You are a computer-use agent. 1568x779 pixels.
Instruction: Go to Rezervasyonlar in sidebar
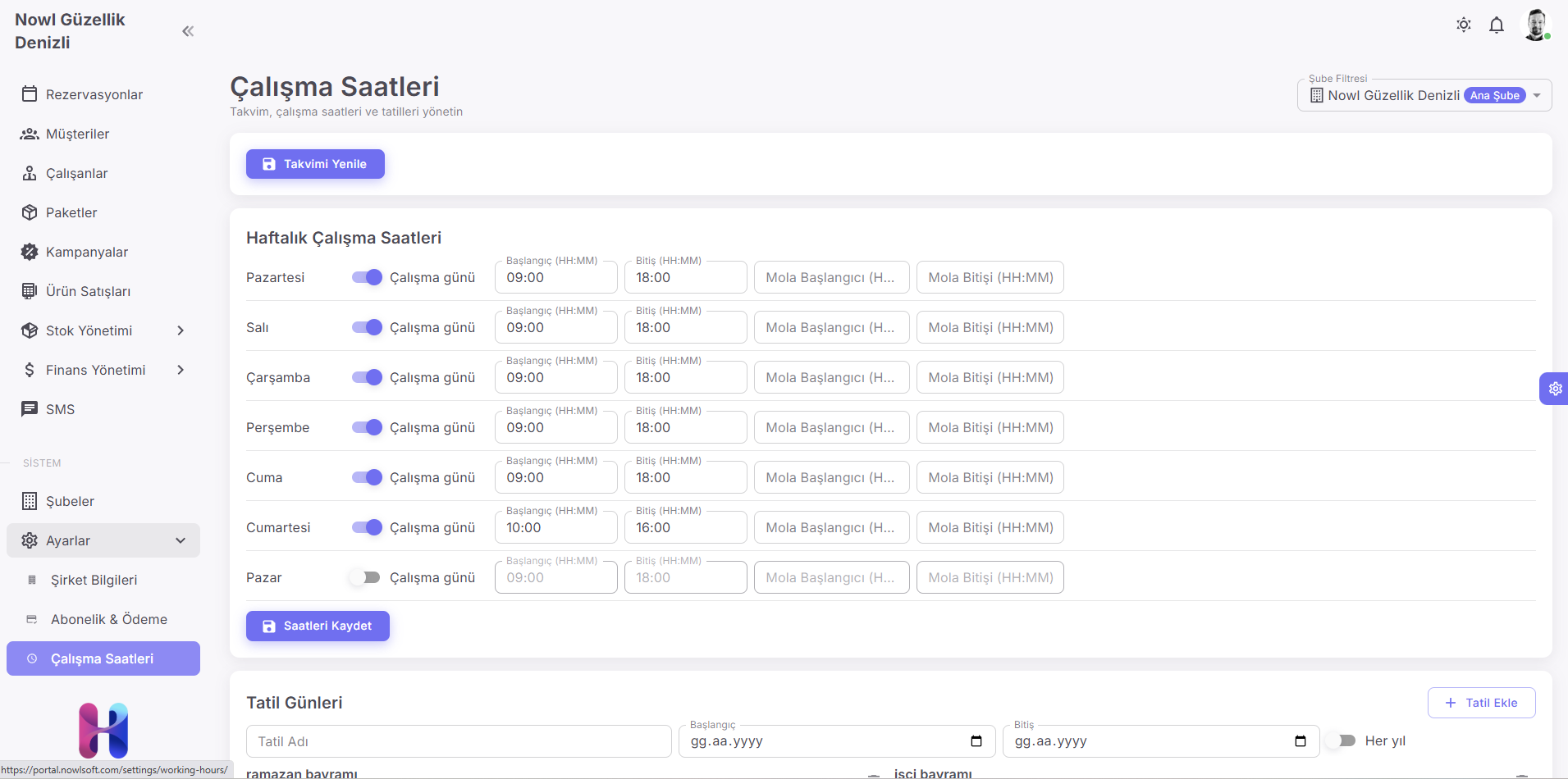click(x=94, y=94)
